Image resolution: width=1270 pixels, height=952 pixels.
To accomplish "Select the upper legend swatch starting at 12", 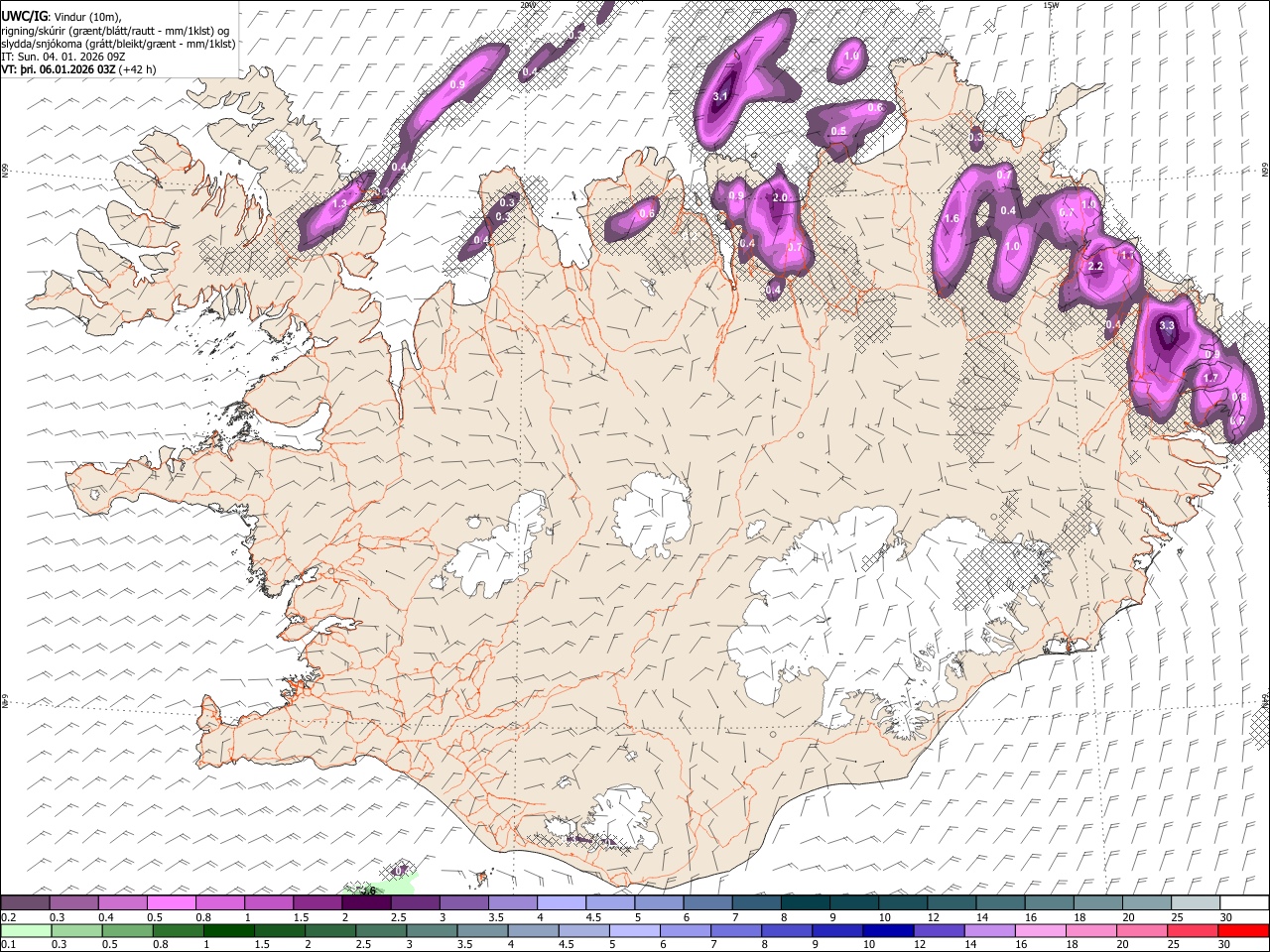I will (951, 902).
